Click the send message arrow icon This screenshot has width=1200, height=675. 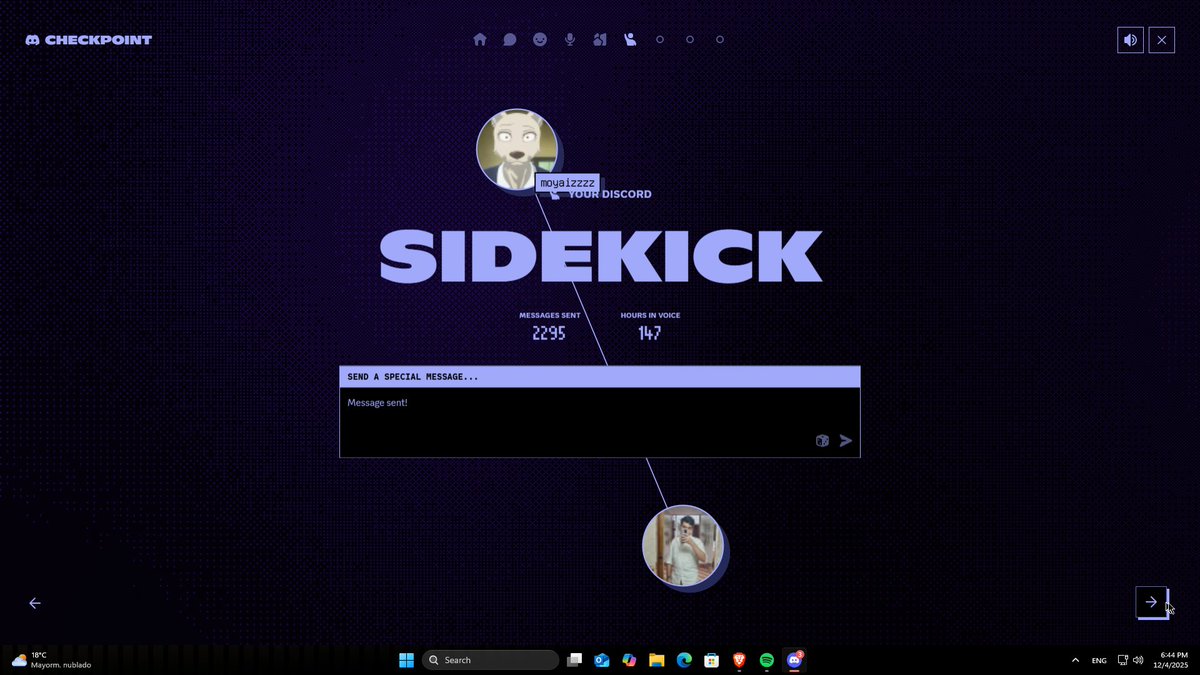coord(846,441)
